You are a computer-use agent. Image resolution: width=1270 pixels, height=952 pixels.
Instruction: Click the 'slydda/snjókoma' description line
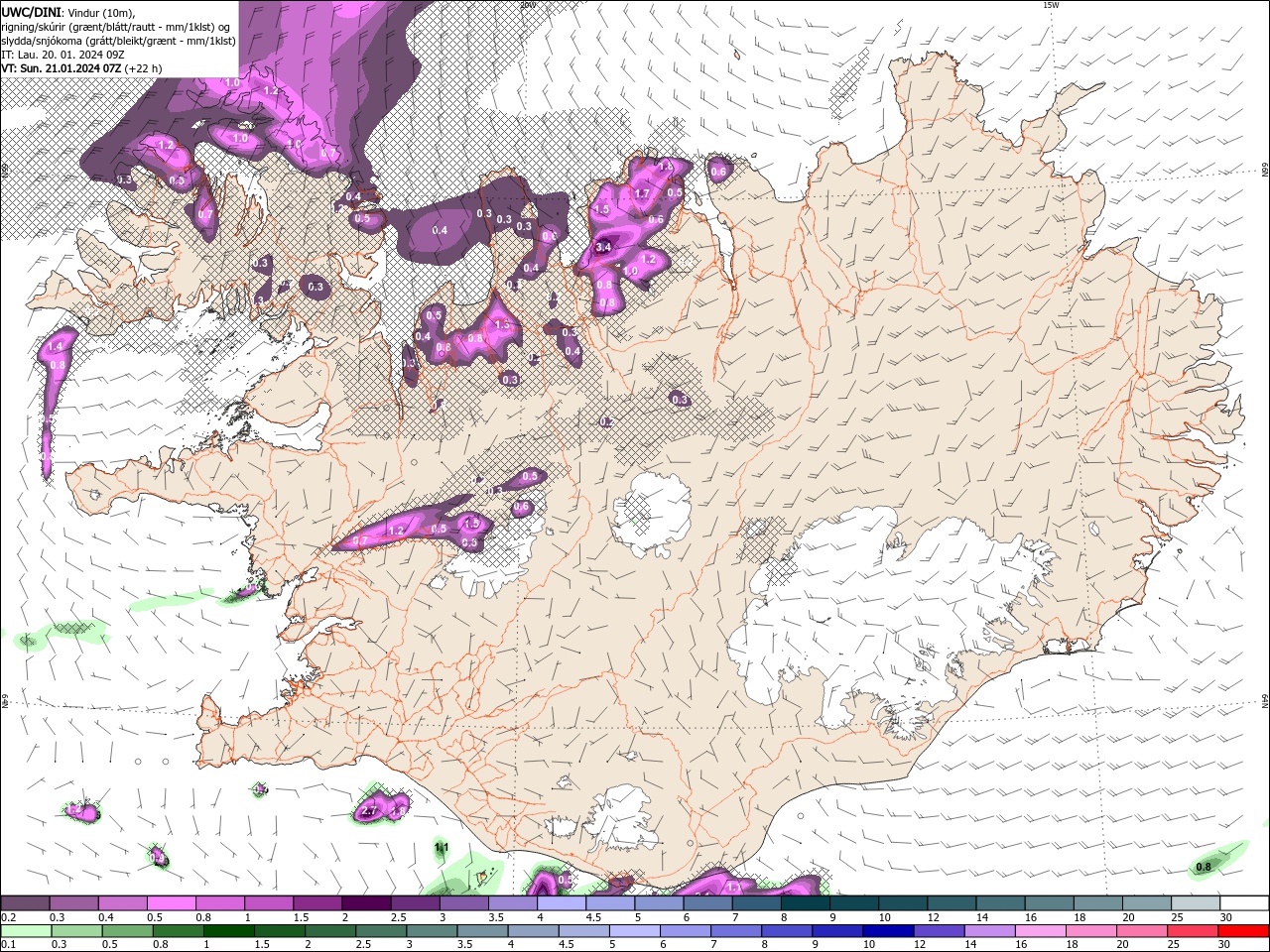119,41
